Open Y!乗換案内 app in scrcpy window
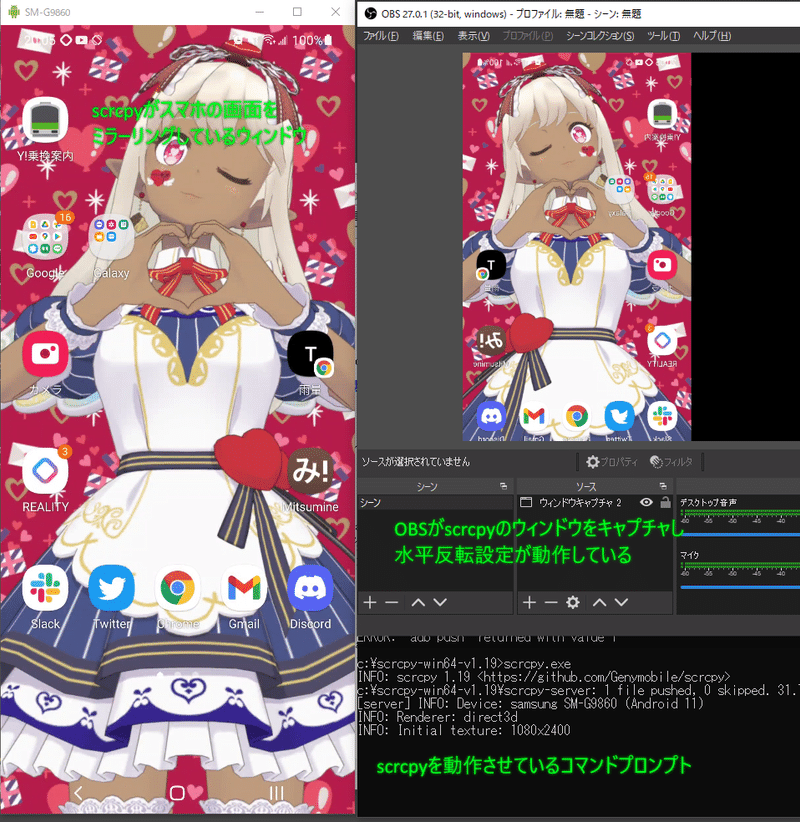This screenshot has width=800, height=822. [x=45, y=121]
